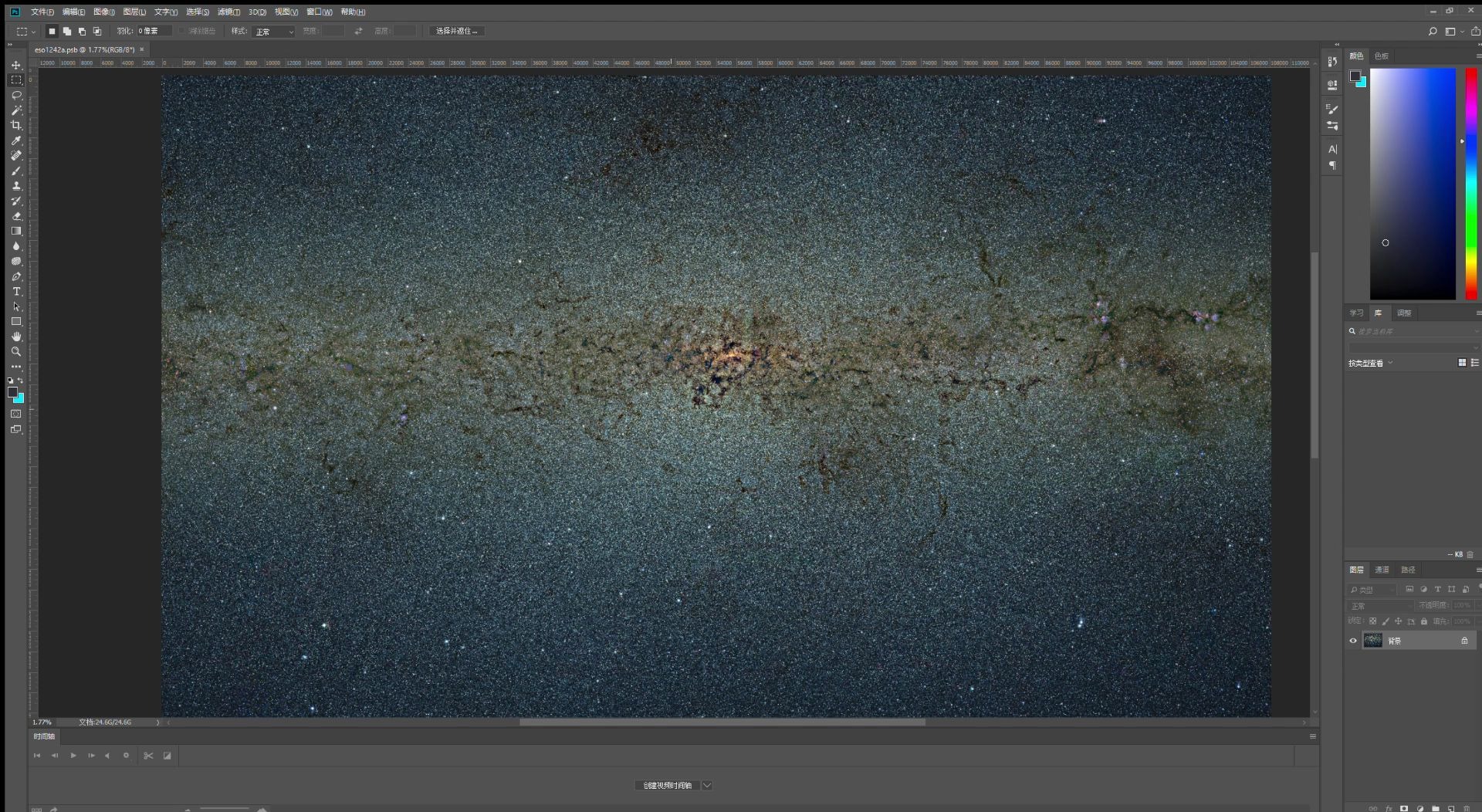Open the marquee tool preset picker arrow
Viewport: 1482px width, 812px height.
[33, 32]
